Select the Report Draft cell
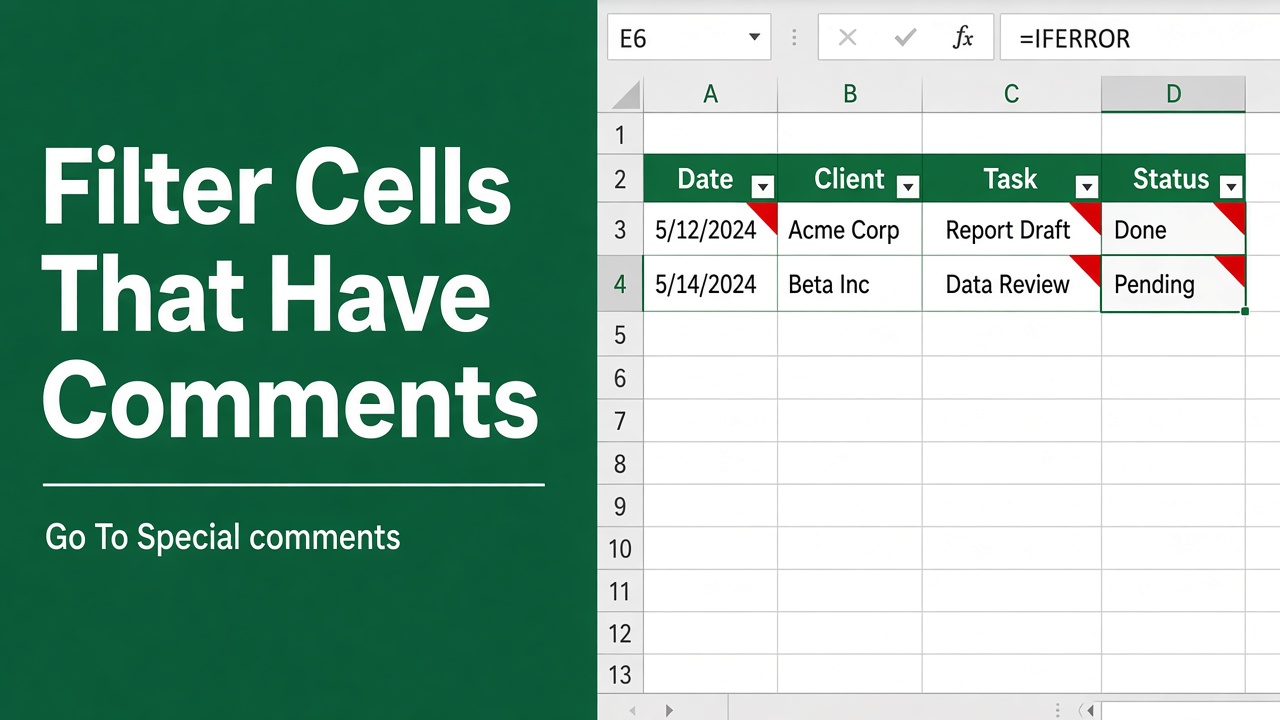Viewport: 1280px width, 720px height. pos(1011,229)
